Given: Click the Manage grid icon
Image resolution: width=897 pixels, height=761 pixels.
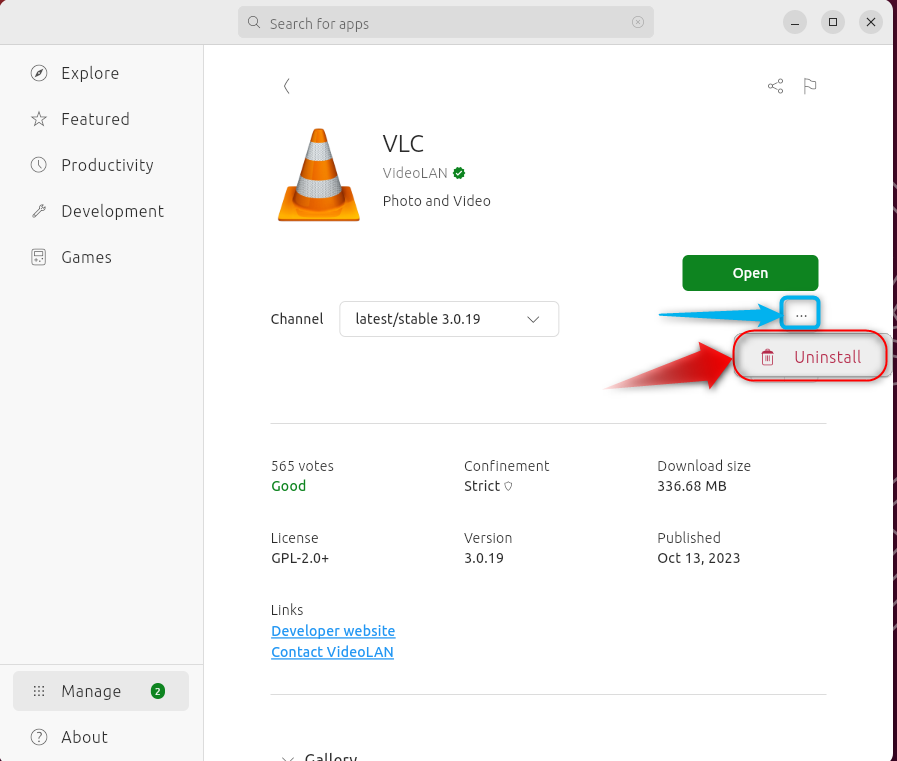Looking at the screenshot, I should point(39,691).
